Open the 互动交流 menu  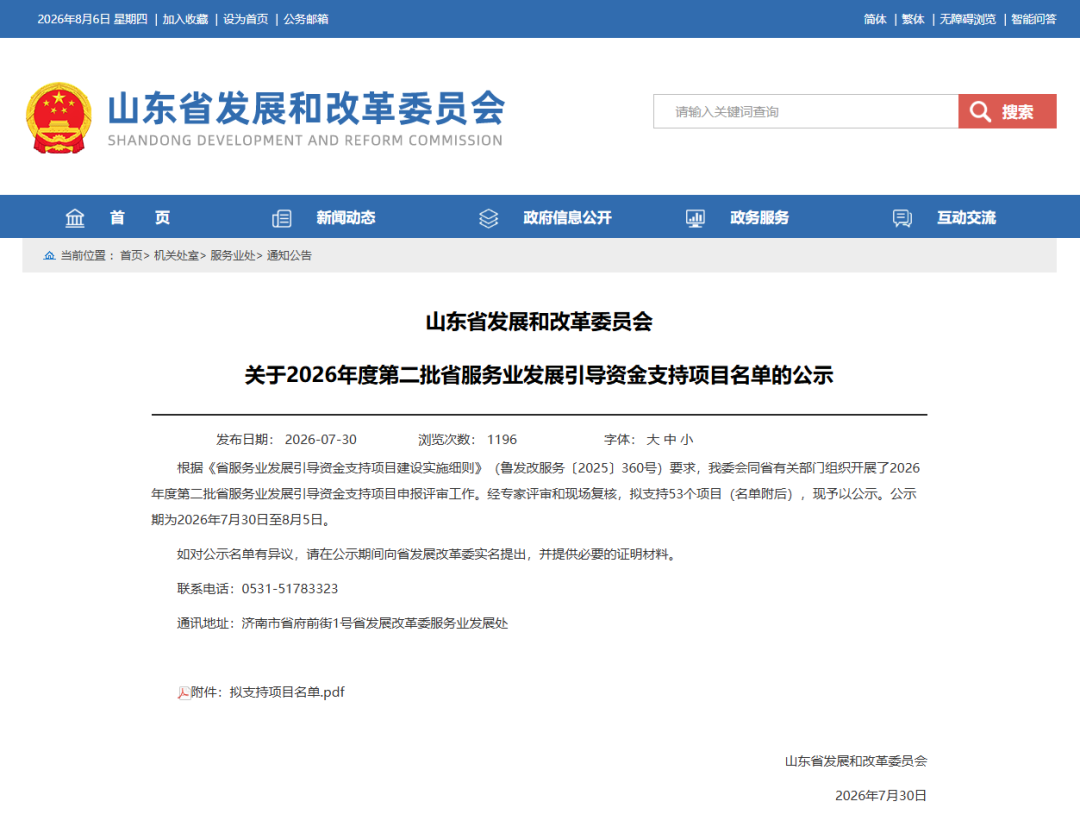[x=966, y=218]
